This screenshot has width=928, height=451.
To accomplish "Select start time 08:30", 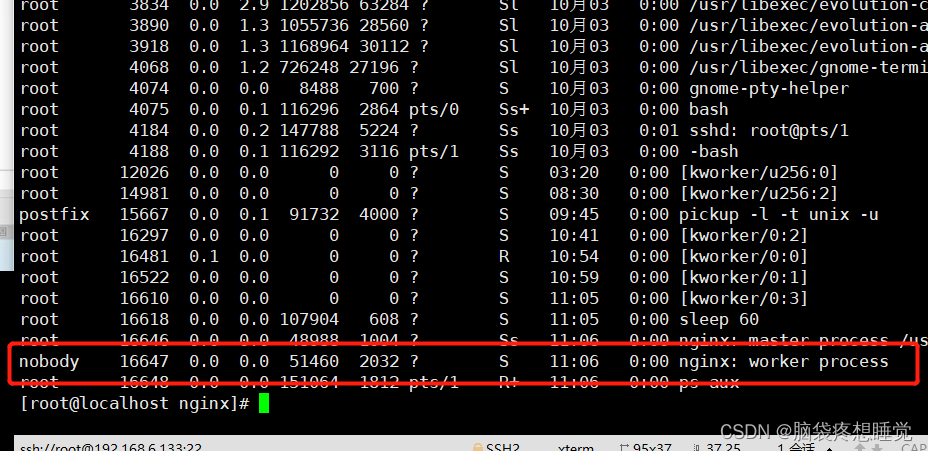I will point(573,194).
